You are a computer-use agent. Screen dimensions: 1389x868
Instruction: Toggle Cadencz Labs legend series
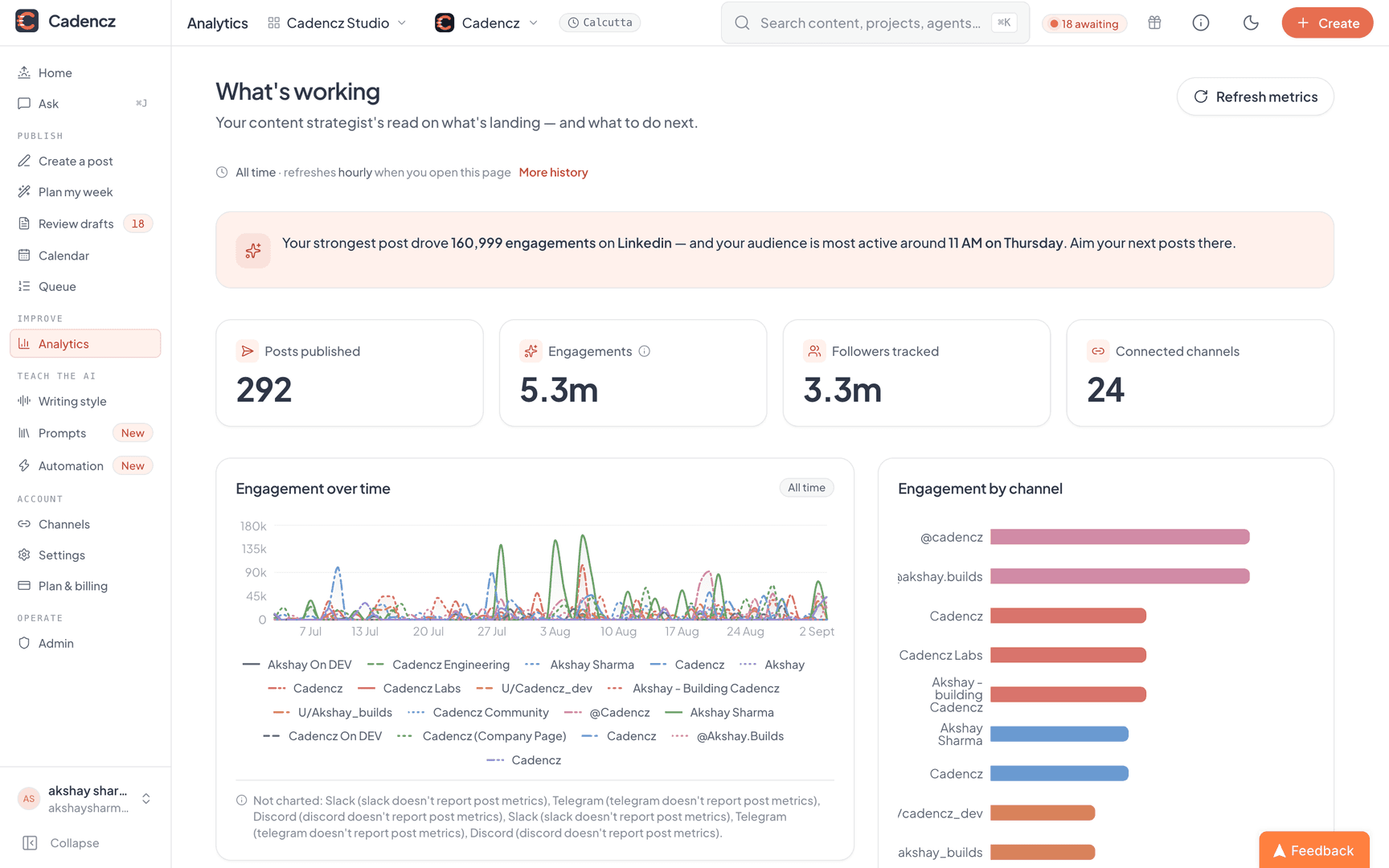409,688
